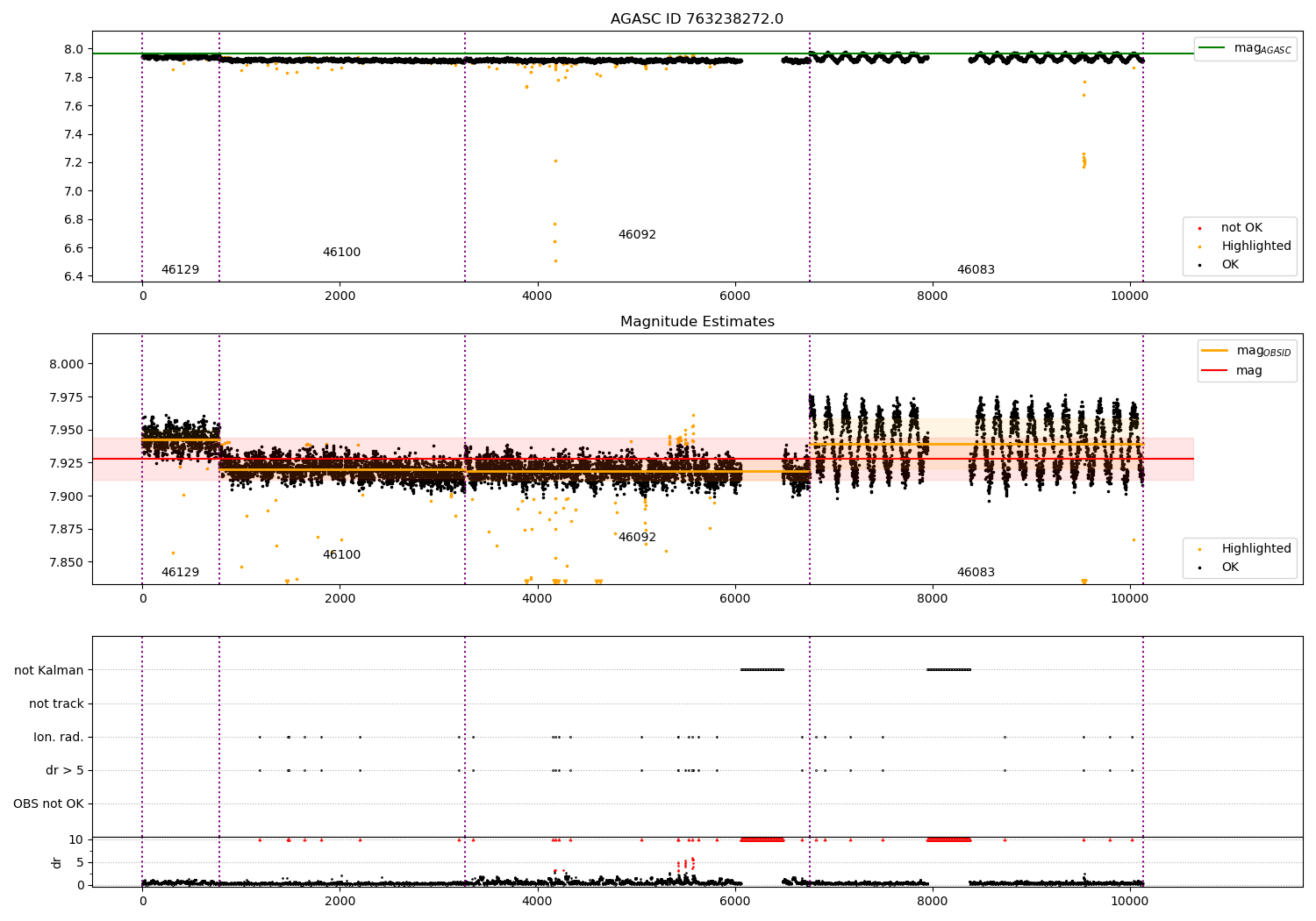Click the 8.000 y-tick label
1316x921 pixels.
67,365
